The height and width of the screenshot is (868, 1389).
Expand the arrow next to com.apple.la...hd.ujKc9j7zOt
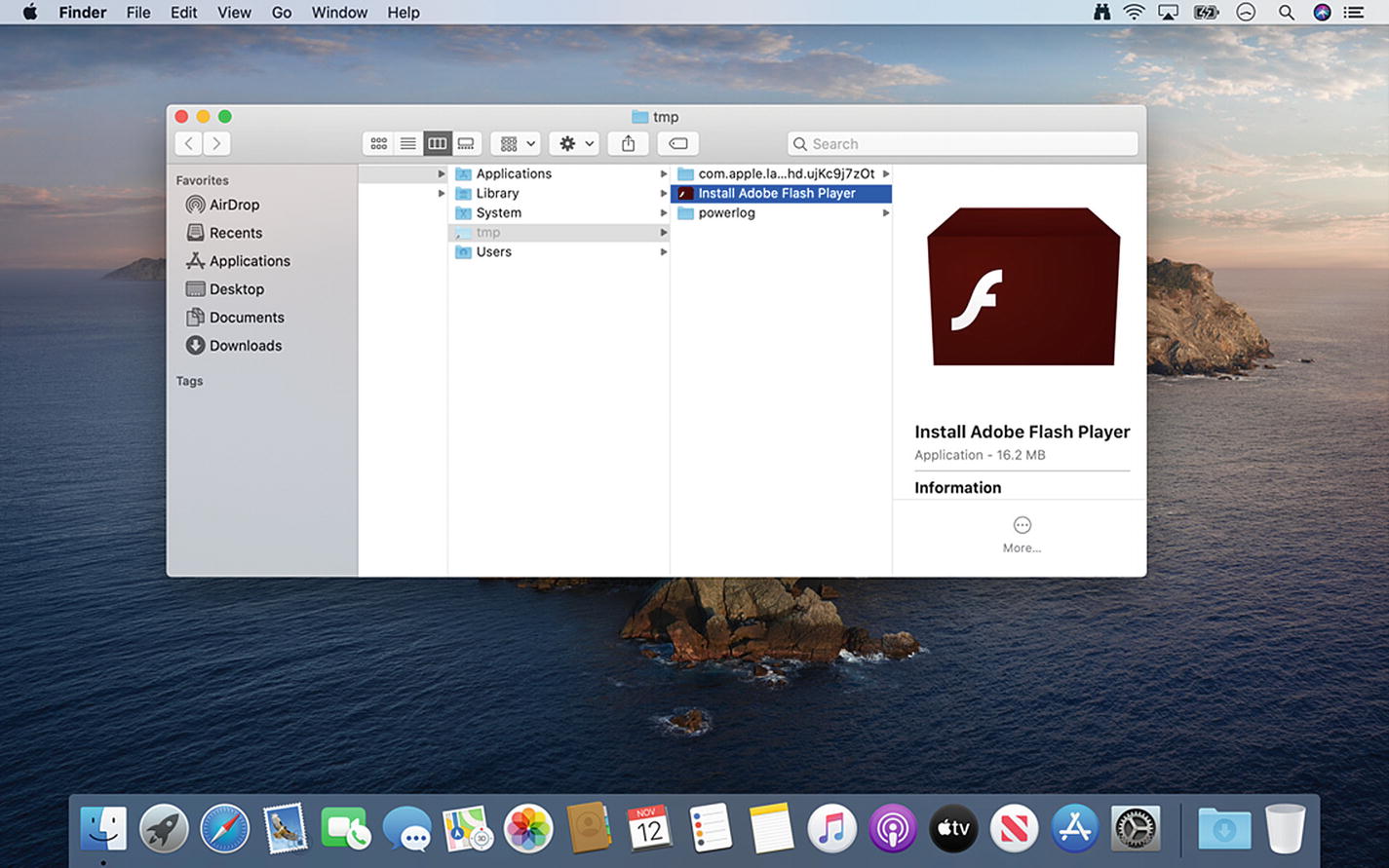[x=886, y=173]
